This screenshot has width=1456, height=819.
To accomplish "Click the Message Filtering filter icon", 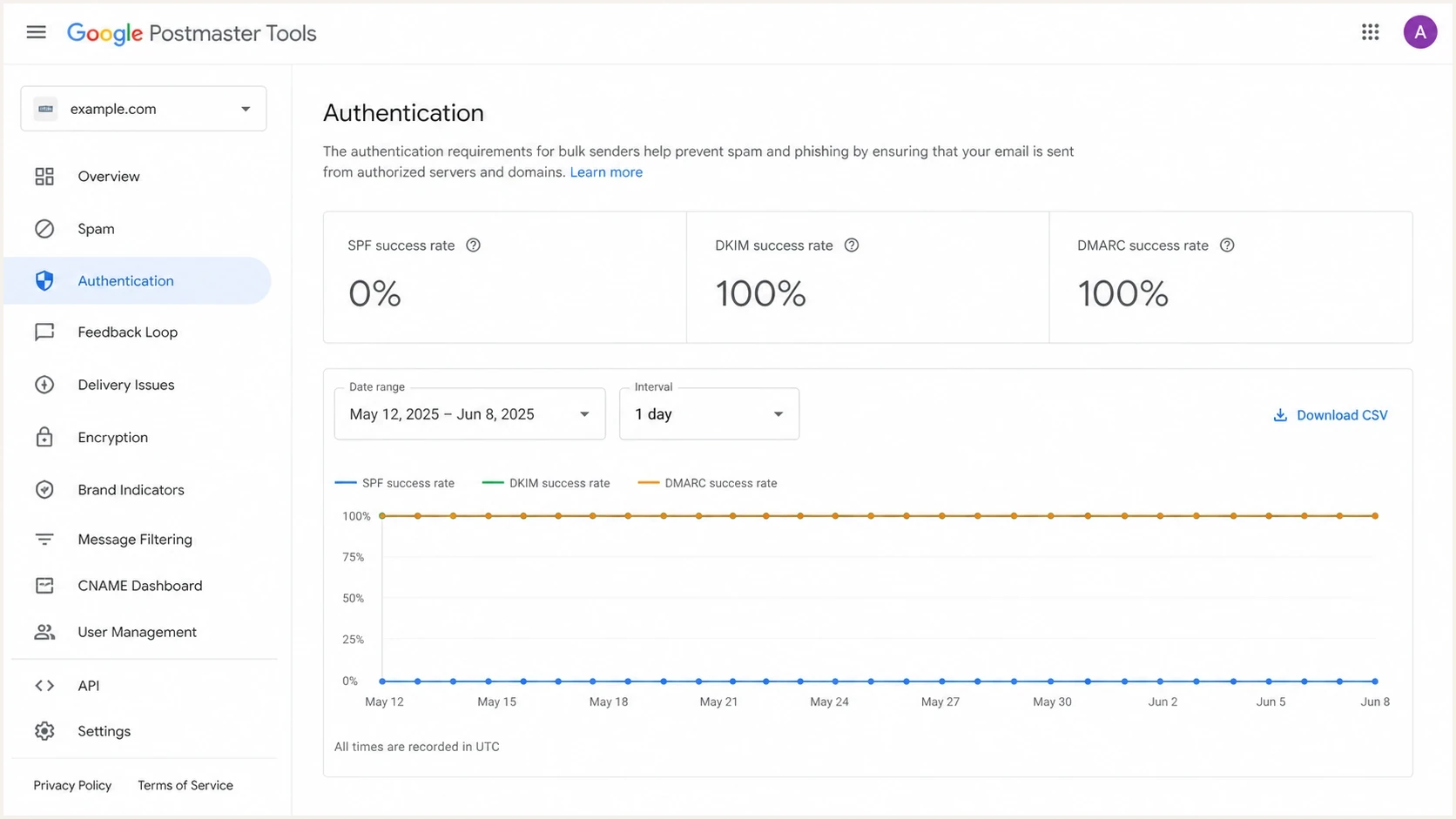I will point(44,540).
